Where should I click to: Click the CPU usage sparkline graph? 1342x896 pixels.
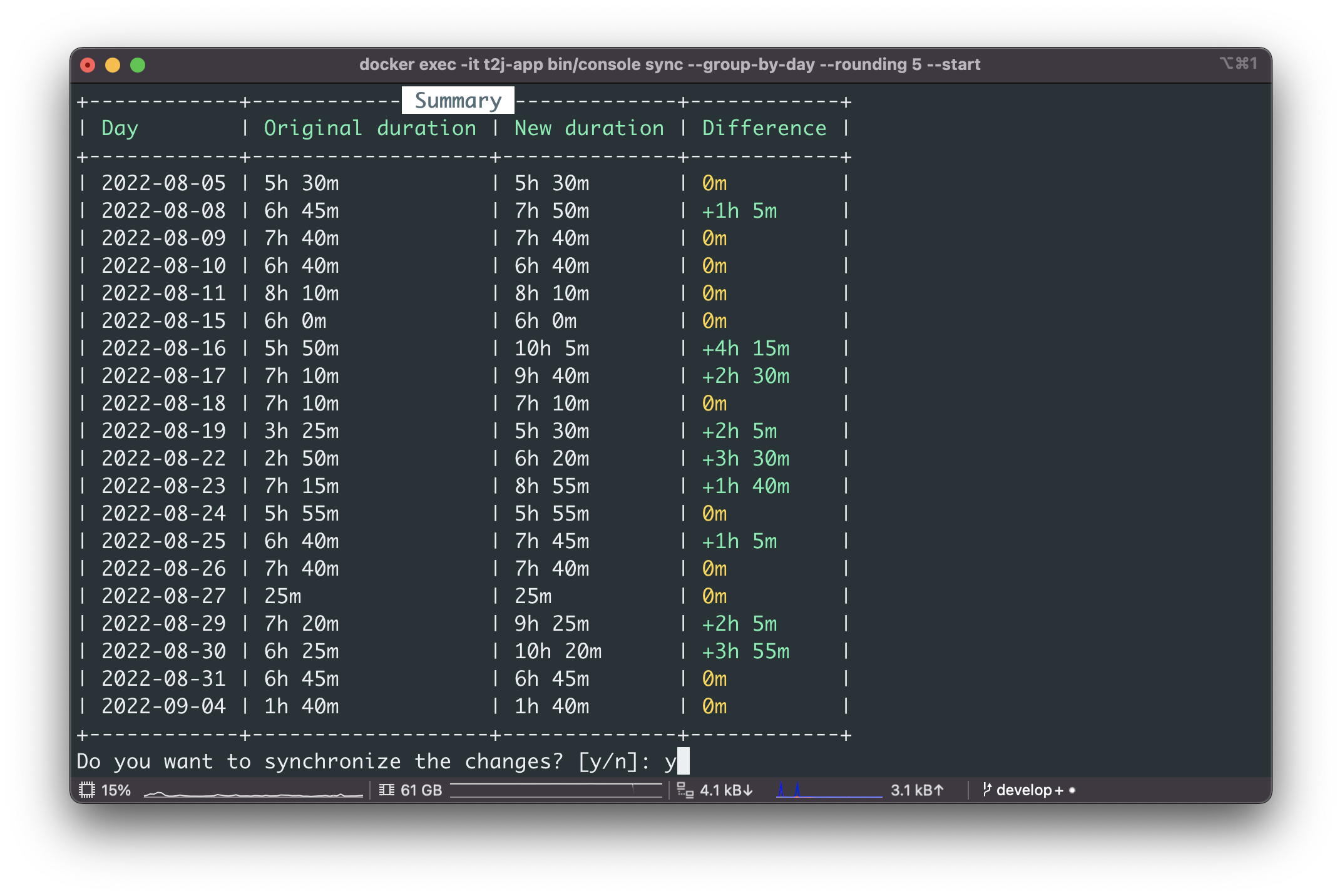tap(253, 793)
